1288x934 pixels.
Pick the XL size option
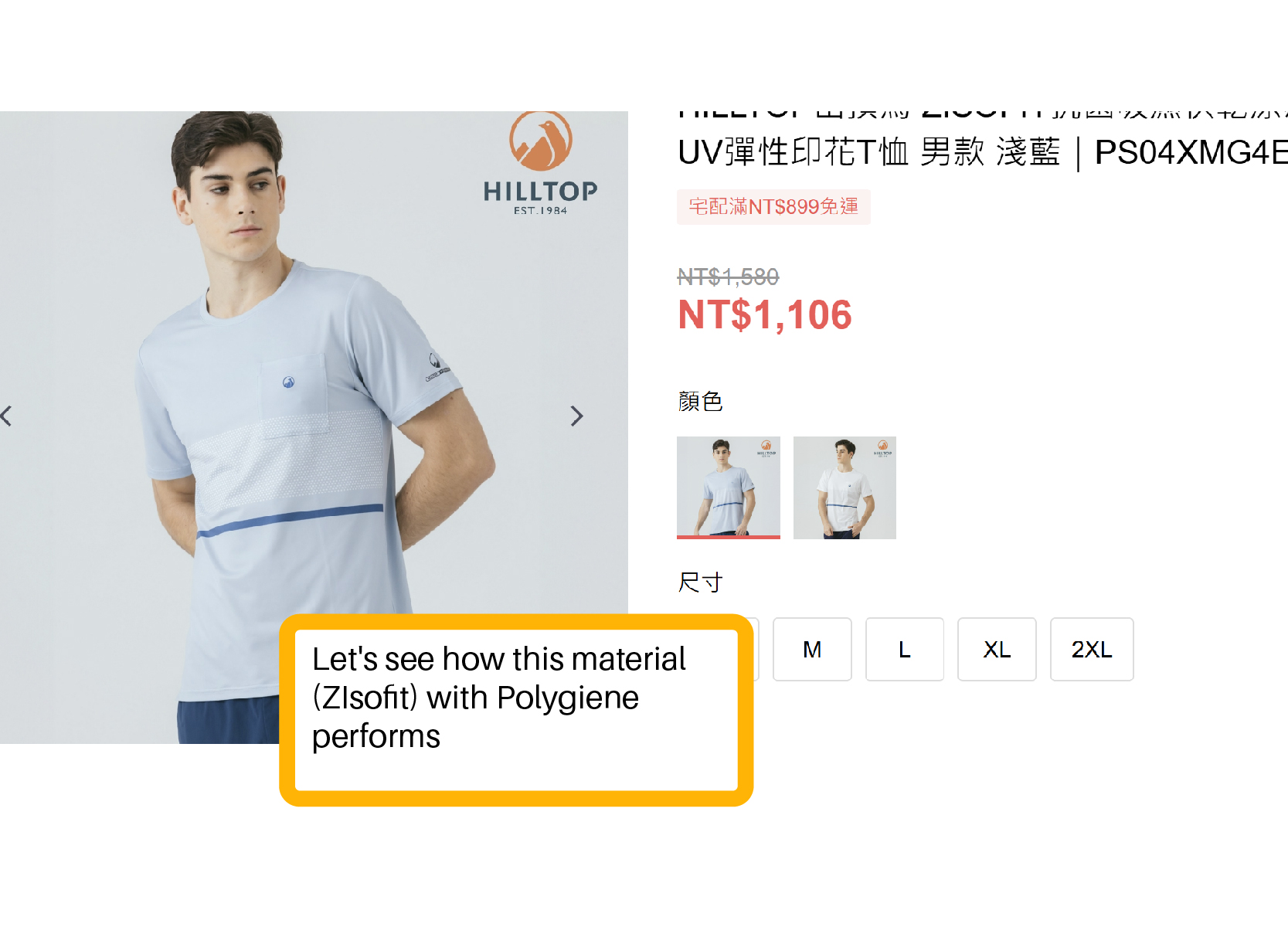coord(997,649)
